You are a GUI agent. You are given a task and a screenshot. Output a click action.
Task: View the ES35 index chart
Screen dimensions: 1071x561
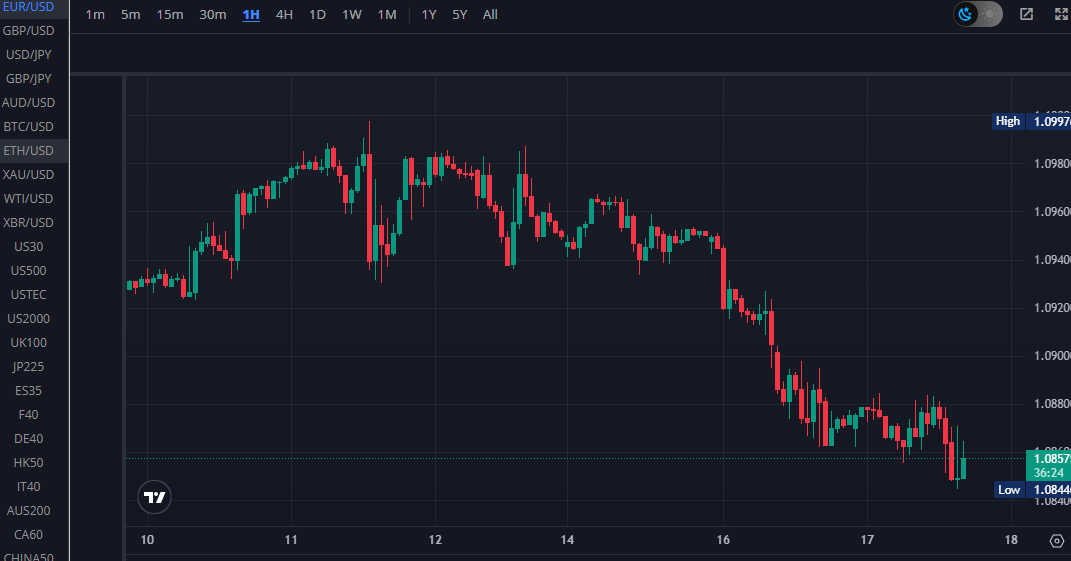point(28,390)
